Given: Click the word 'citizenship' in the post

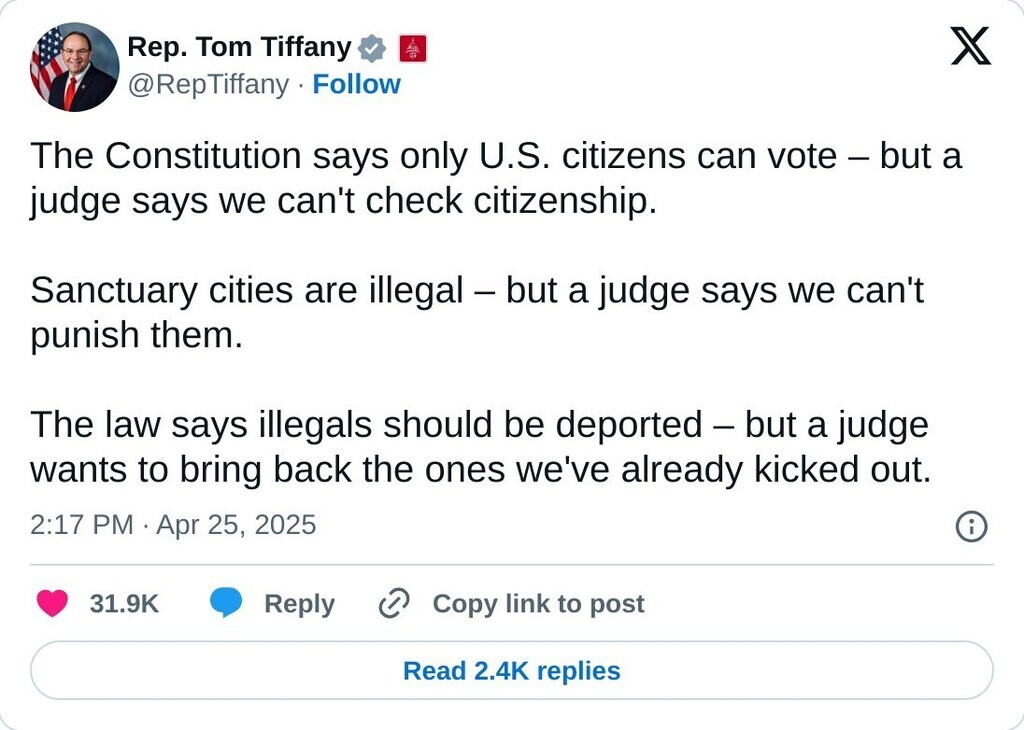Looking at the screenshot, I should 560,201.
